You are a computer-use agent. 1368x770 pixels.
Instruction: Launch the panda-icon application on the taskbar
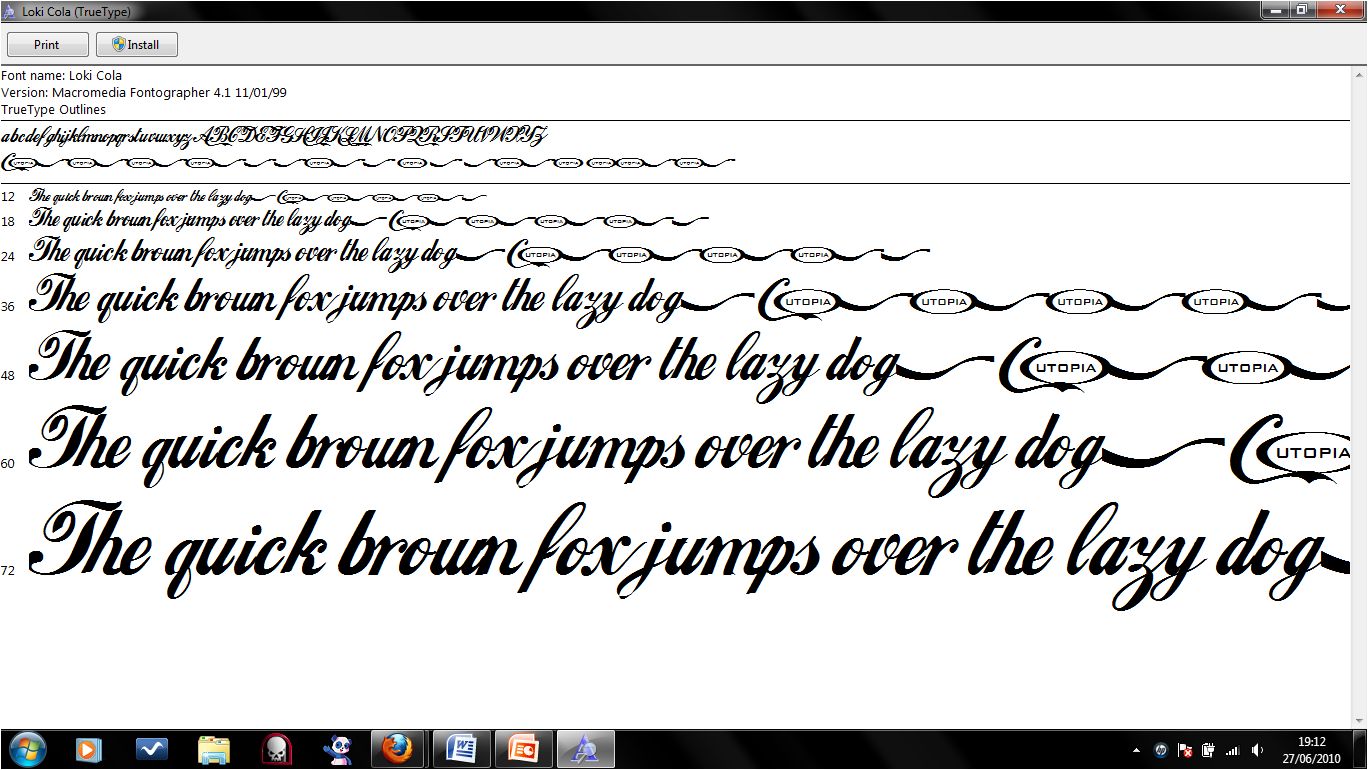coord(338,748)
